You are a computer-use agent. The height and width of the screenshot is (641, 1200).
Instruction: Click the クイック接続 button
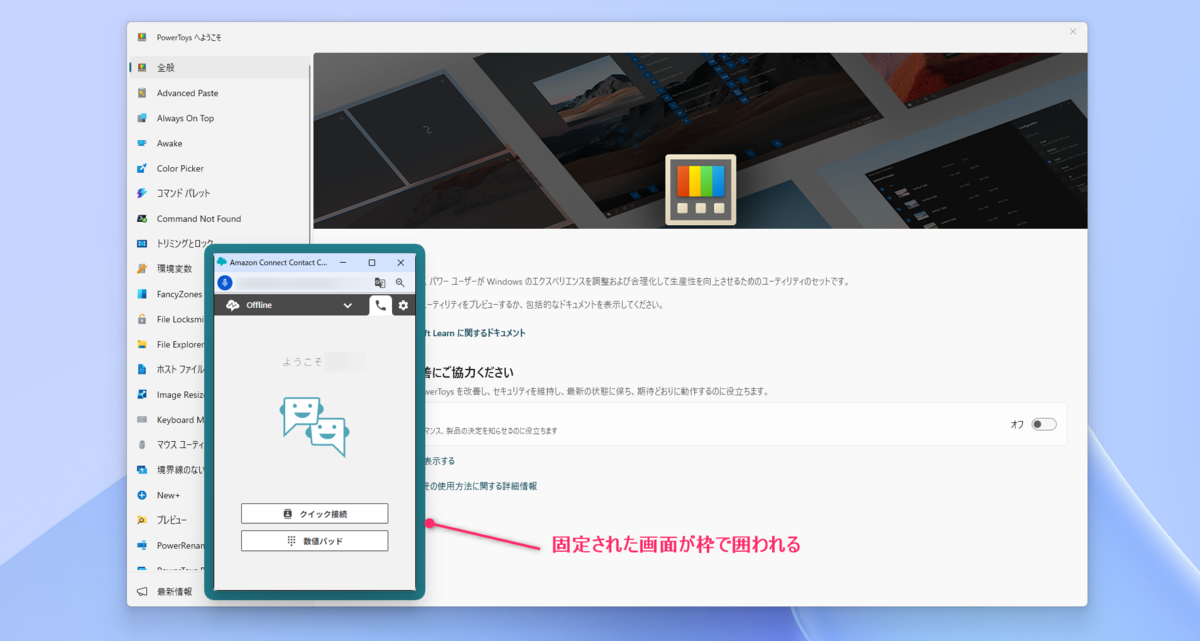point(314,513)
